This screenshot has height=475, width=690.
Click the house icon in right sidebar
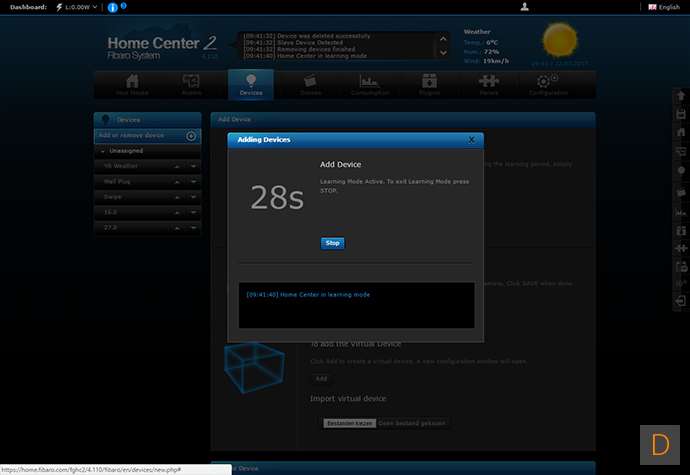point(681,132)
